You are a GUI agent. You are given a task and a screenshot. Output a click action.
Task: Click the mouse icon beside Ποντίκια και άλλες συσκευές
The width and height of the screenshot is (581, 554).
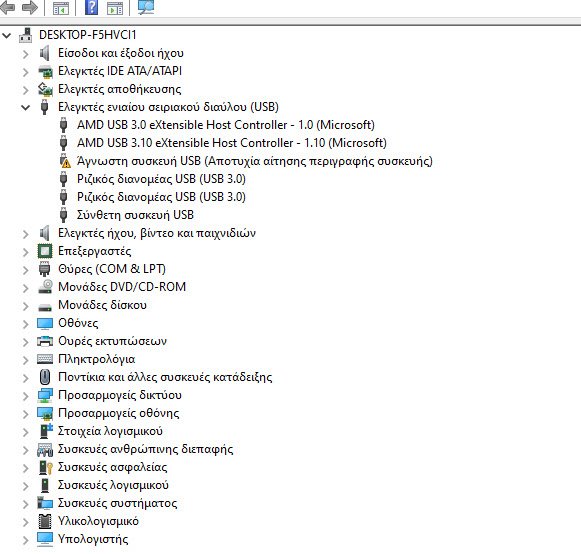point(45,377)
